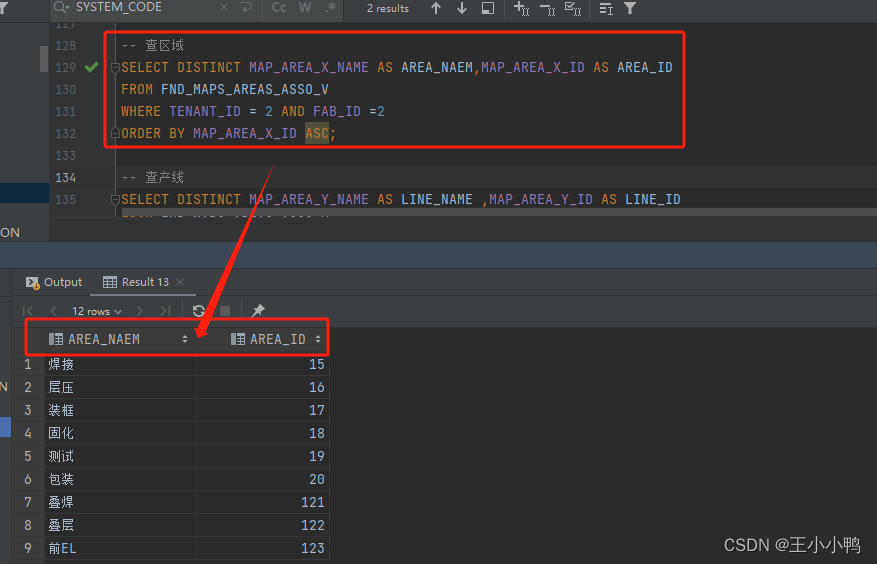Open the search filter funnel icon
The image size is (877, 564).
click(630, 8)
